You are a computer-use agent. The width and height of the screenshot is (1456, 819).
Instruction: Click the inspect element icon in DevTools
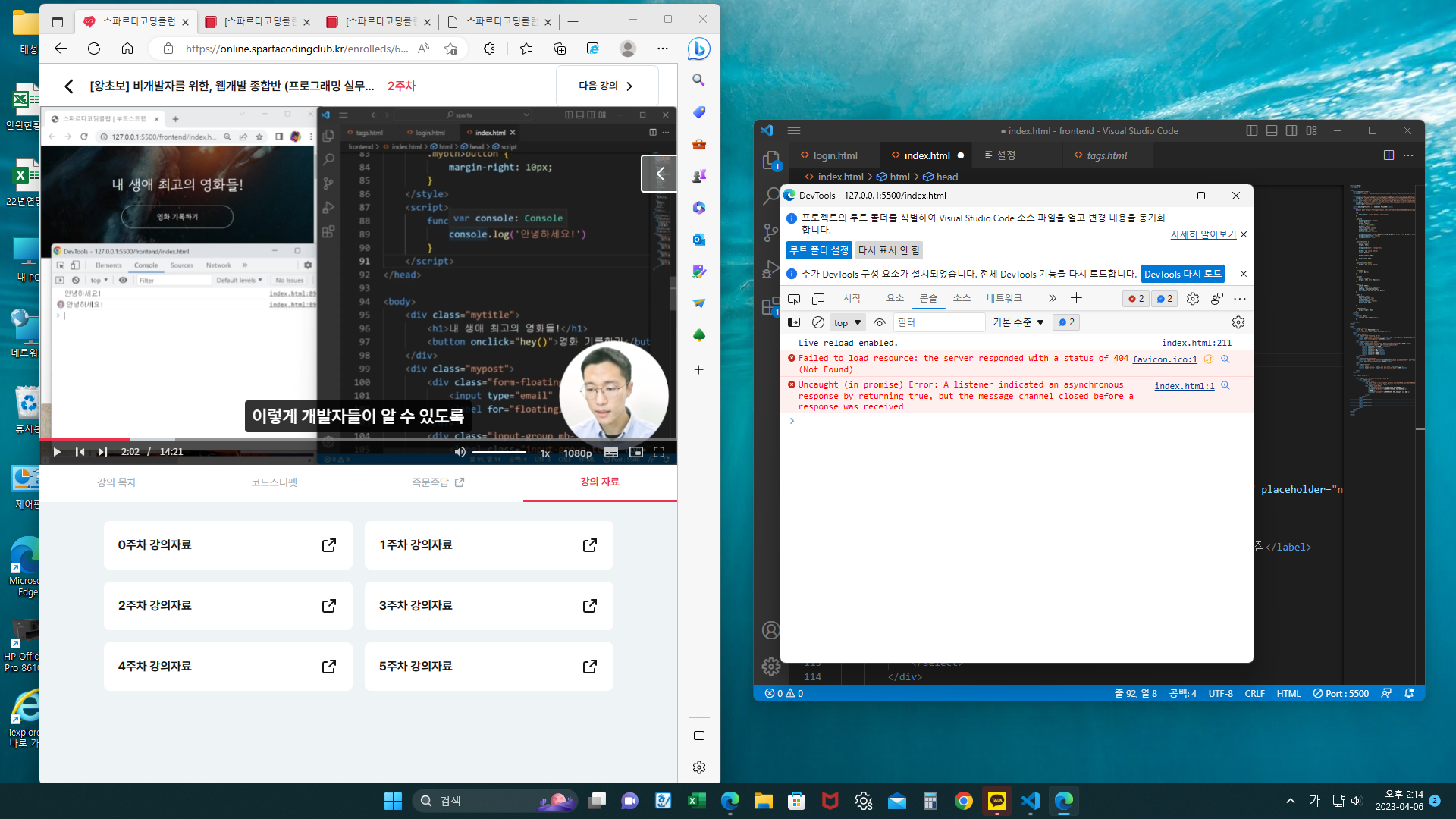(x=794, y=299)
